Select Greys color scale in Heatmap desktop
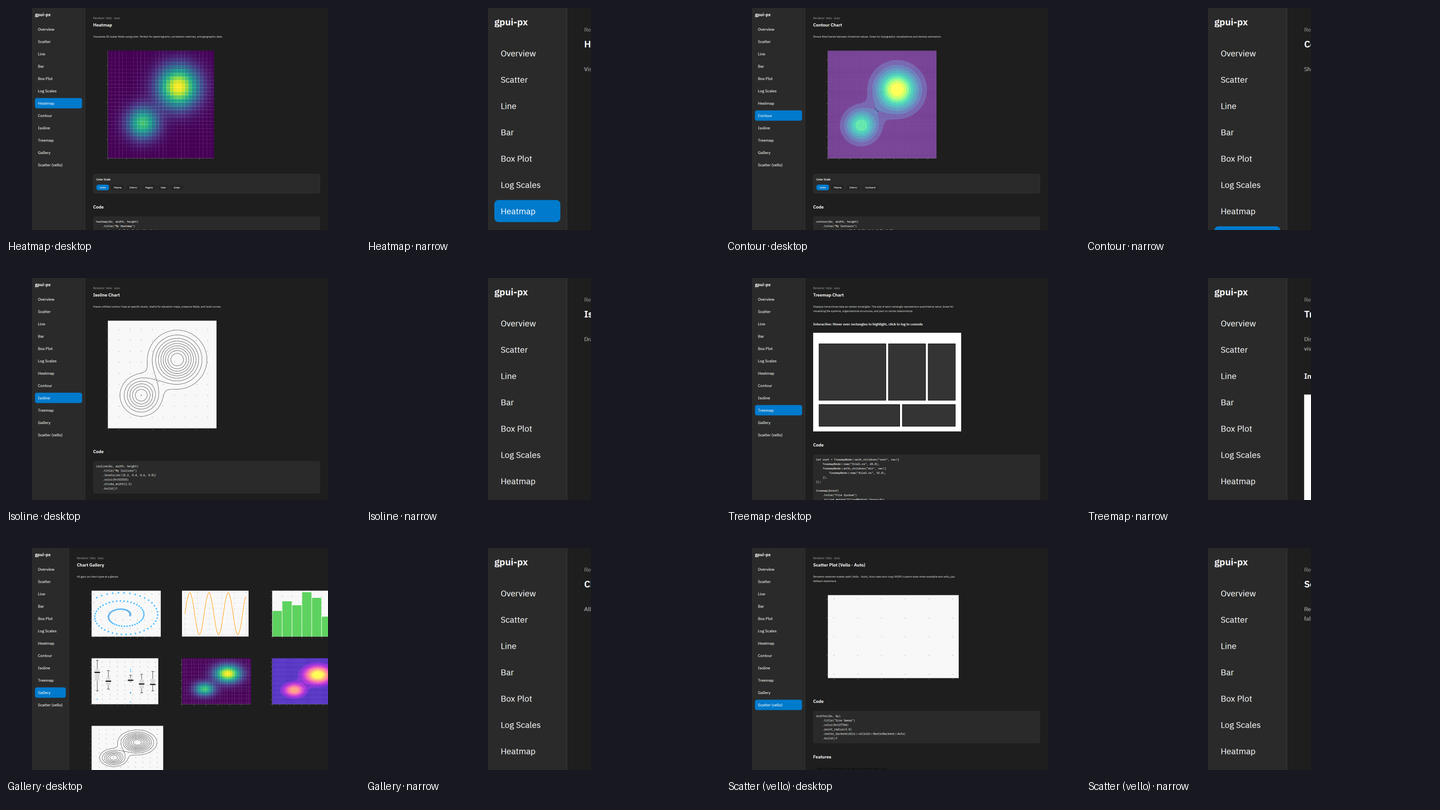Screen dimensions: 1440x810 177,187
